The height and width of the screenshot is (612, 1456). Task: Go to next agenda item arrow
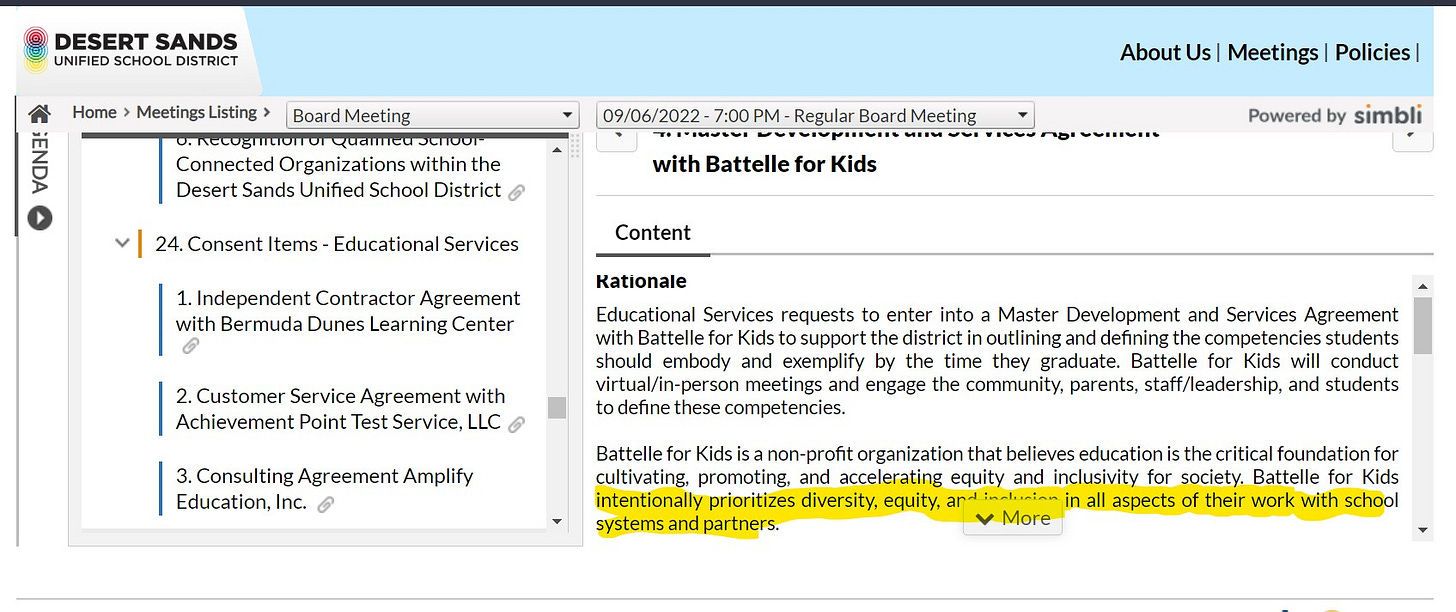point(1413,137)
